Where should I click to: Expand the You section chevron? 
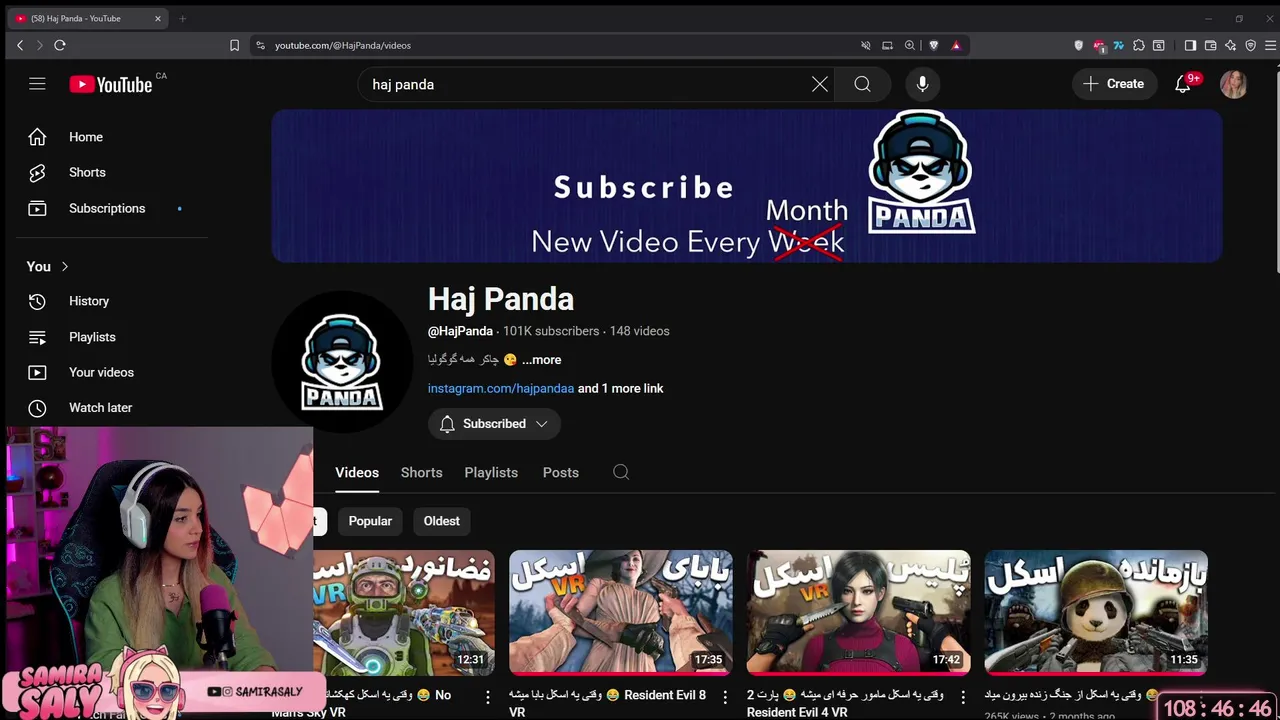65,266
